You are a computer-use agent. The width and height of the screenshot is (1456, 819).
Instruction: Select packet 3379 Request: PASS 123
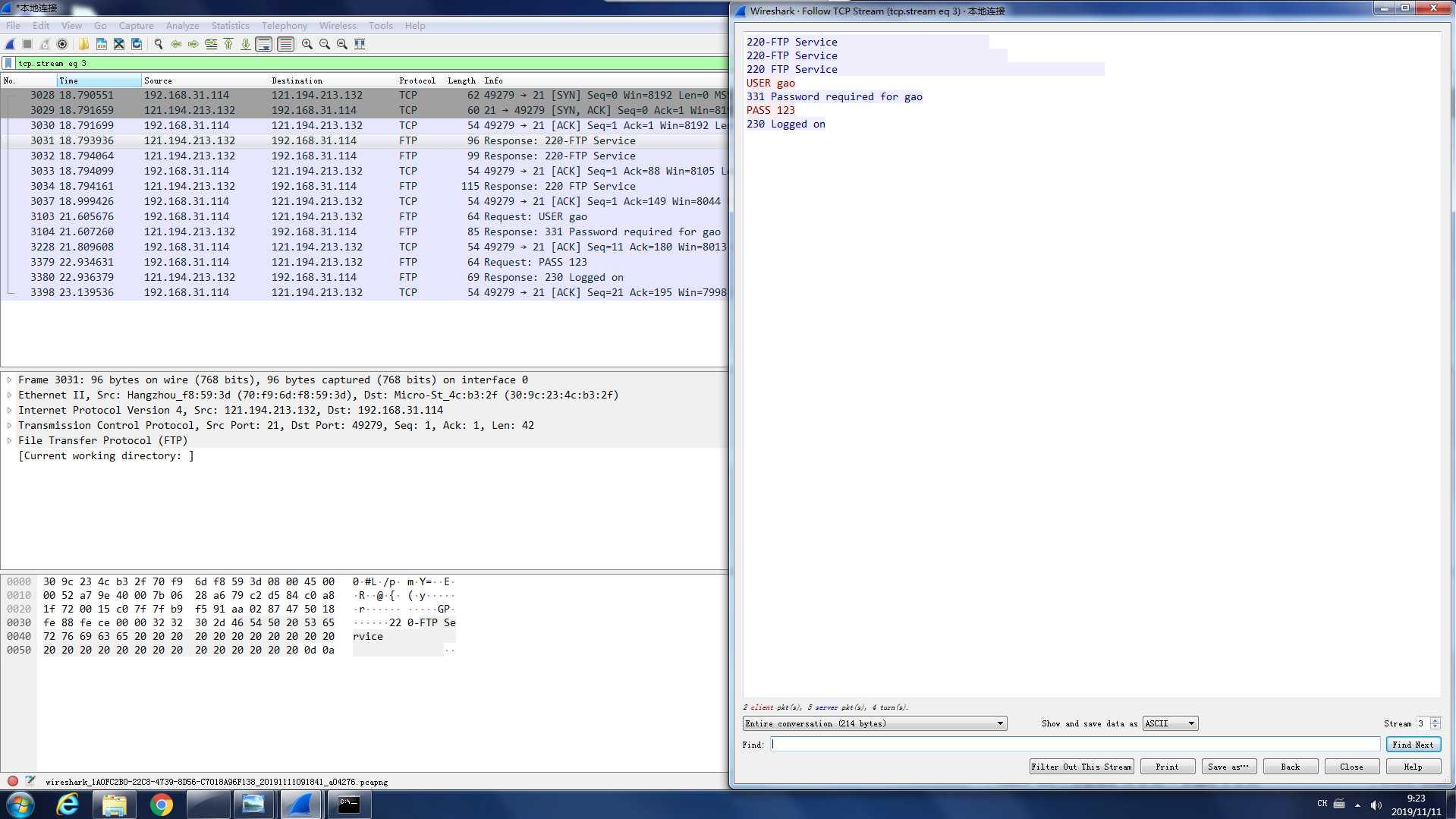point(364,262)
